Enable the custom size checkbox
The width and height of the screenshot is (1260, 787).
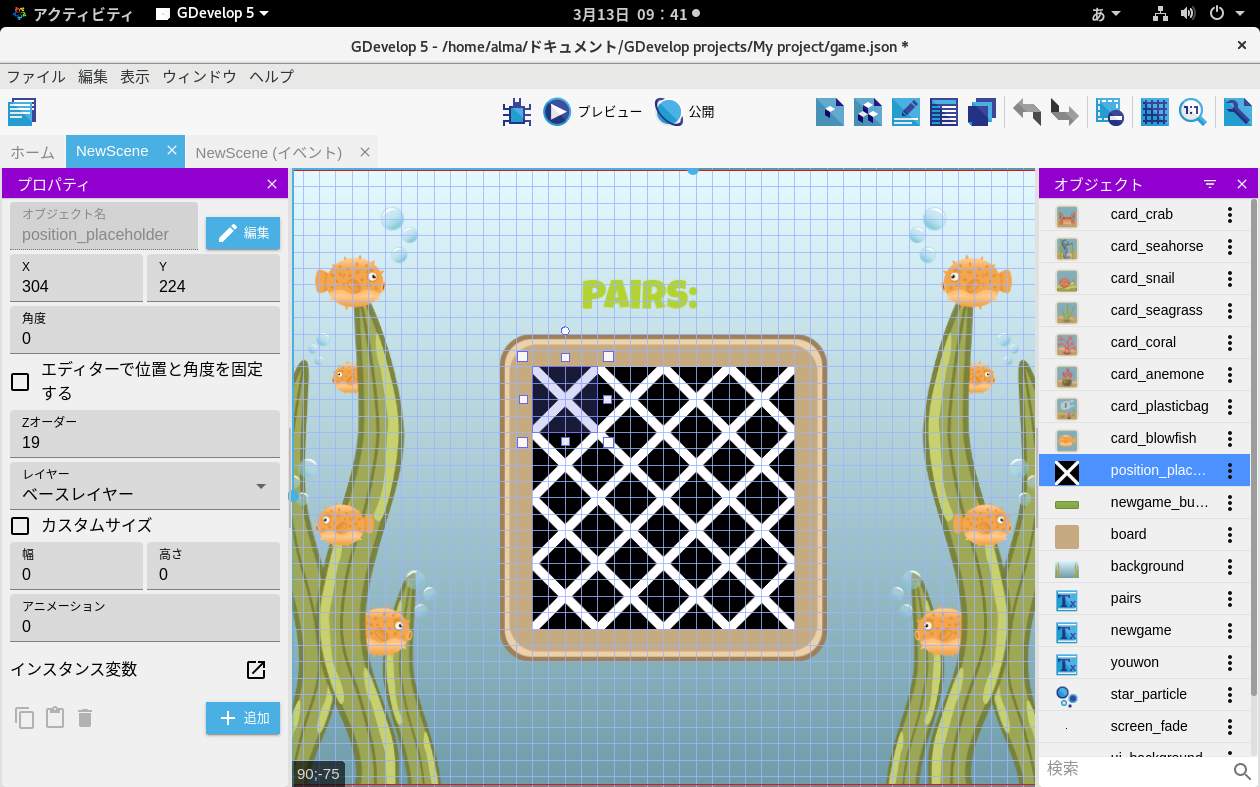tap(20, 525)
